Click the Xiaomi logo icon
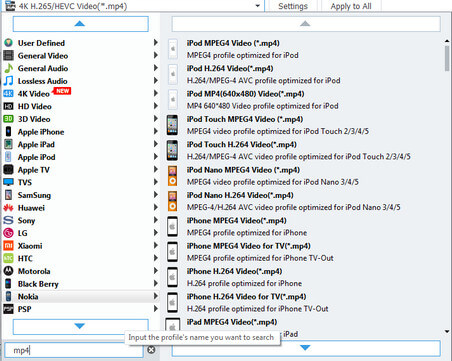 8,246
